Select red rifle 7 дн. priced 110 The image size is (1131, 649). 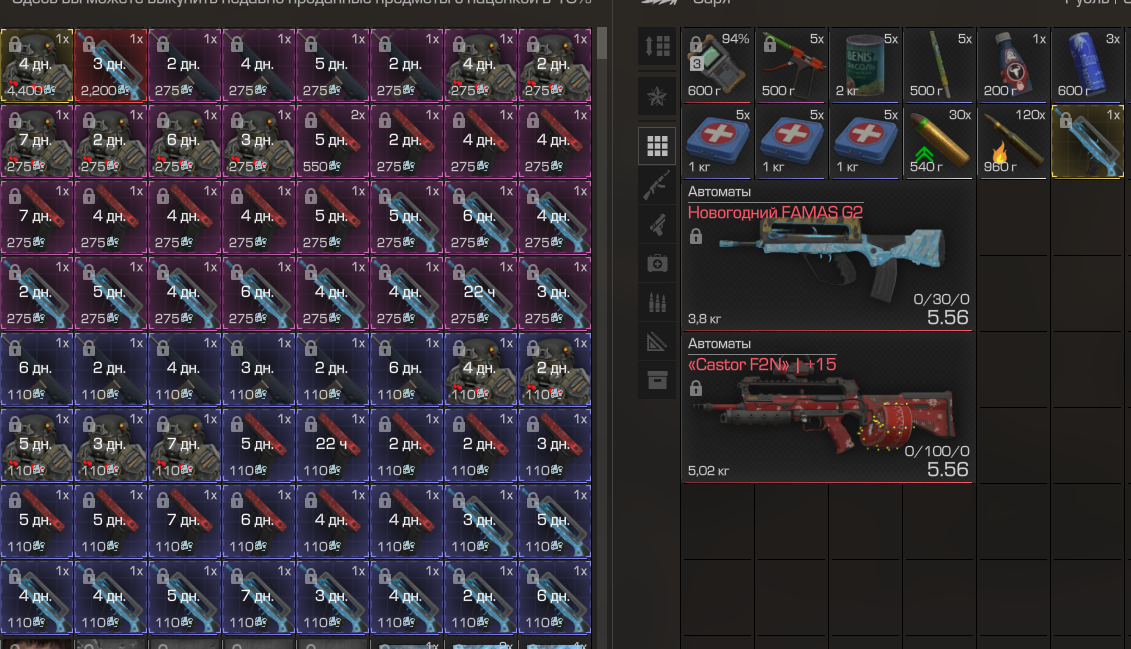tap(185, 521)
